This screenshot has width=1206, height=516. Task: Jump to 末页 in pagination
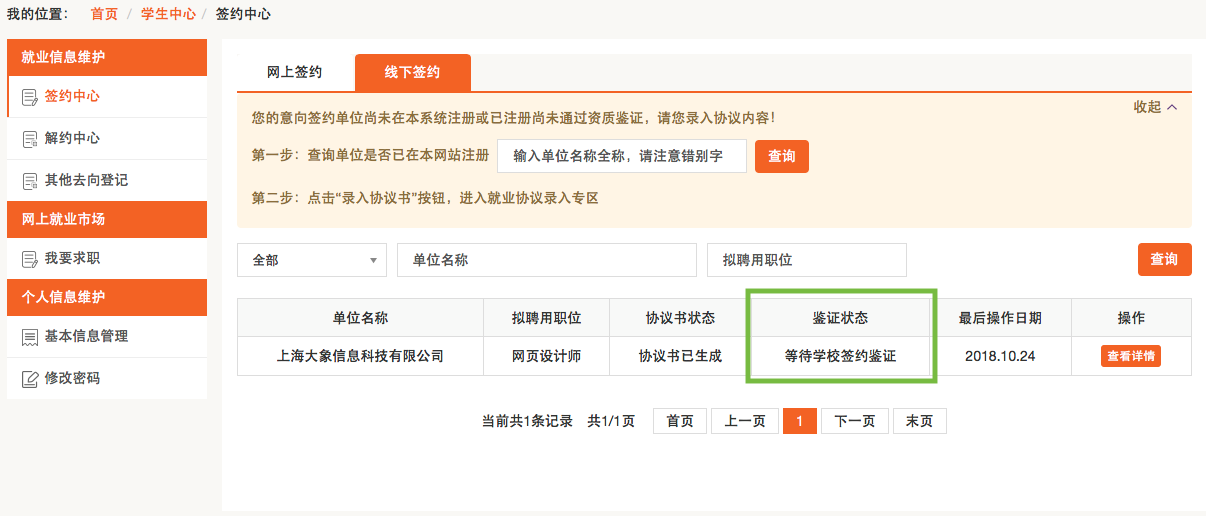coord(919,421)
